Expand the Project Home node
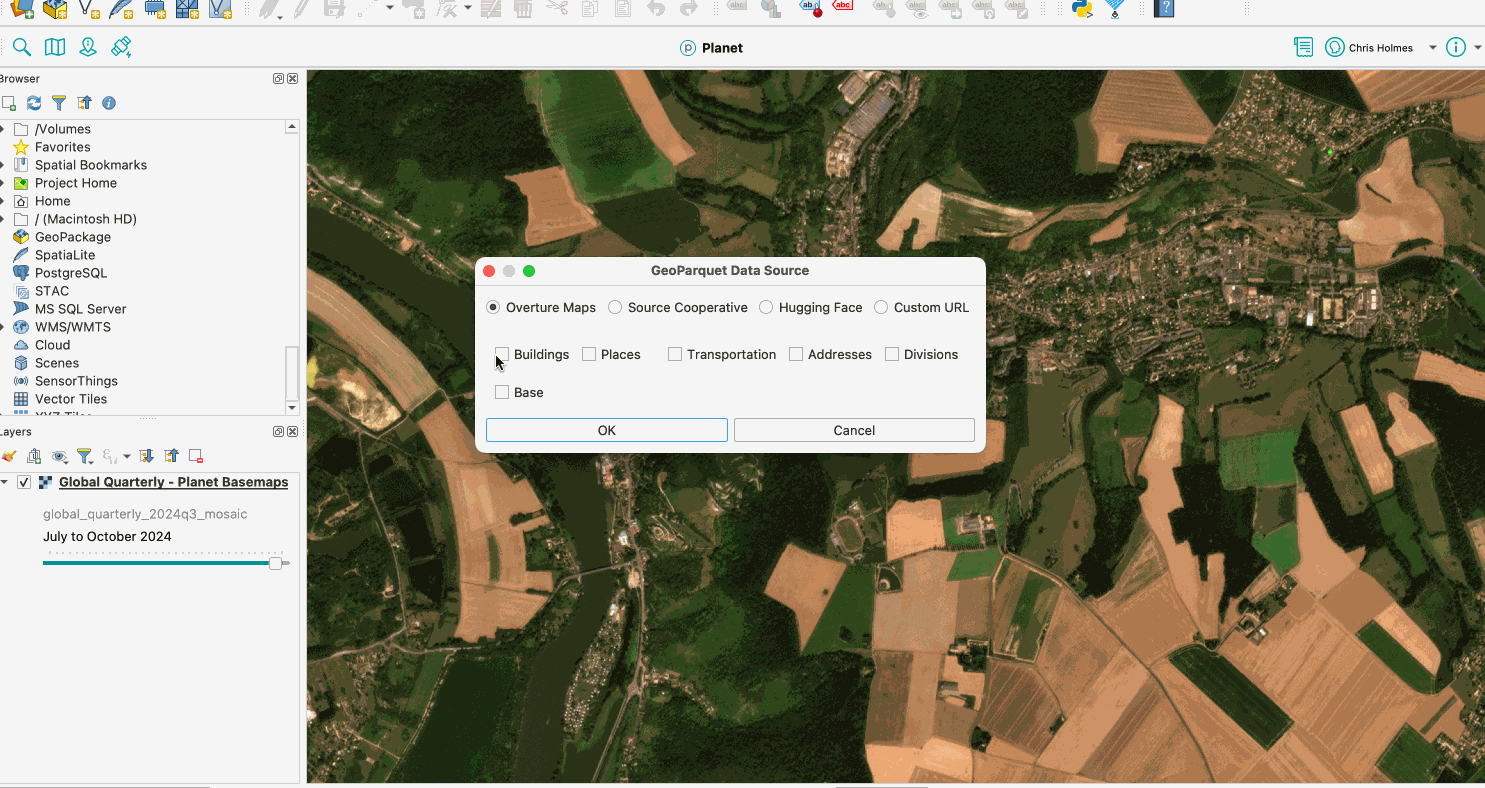 point(3,183)
